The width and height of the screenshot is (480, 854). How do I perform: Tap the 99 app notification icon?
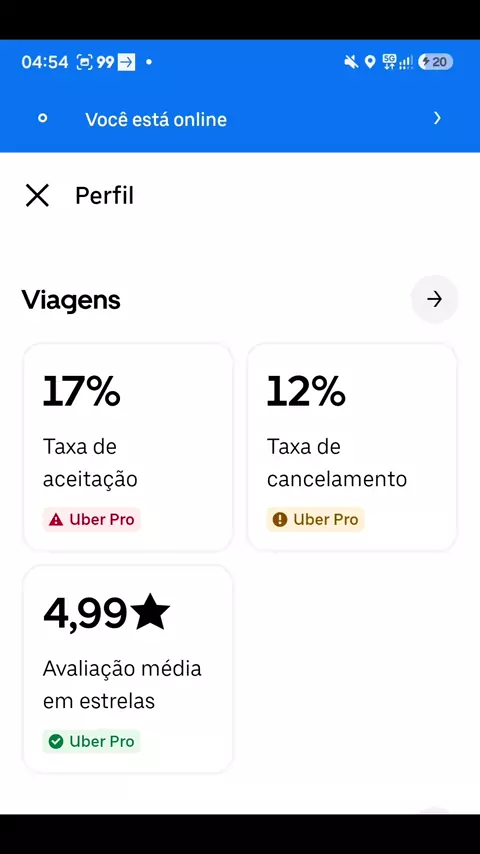[x=105, y=62]
